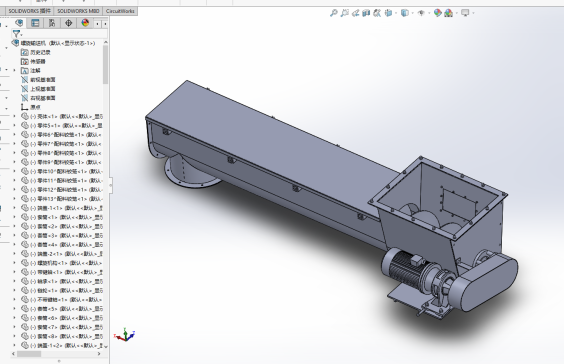Click the Apply Scene icon

(x=449, y=13)
